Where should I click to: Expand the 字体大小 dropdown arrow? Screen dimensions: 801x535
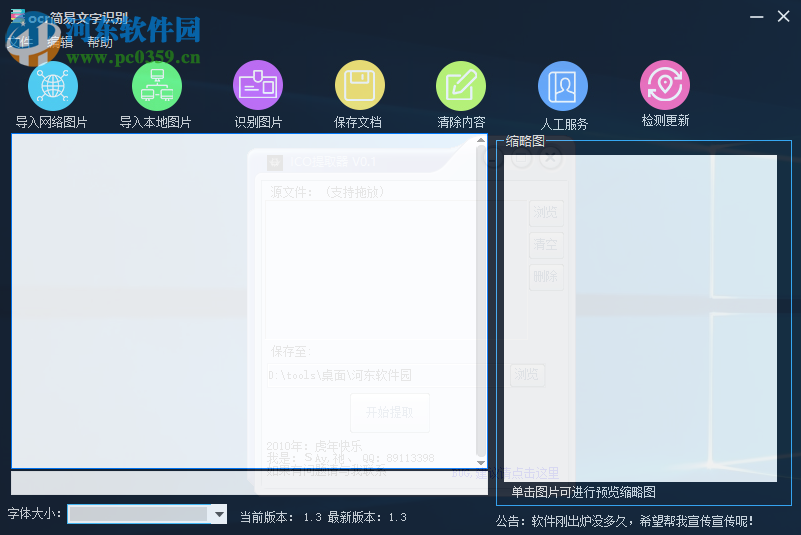tap(219, 515)
